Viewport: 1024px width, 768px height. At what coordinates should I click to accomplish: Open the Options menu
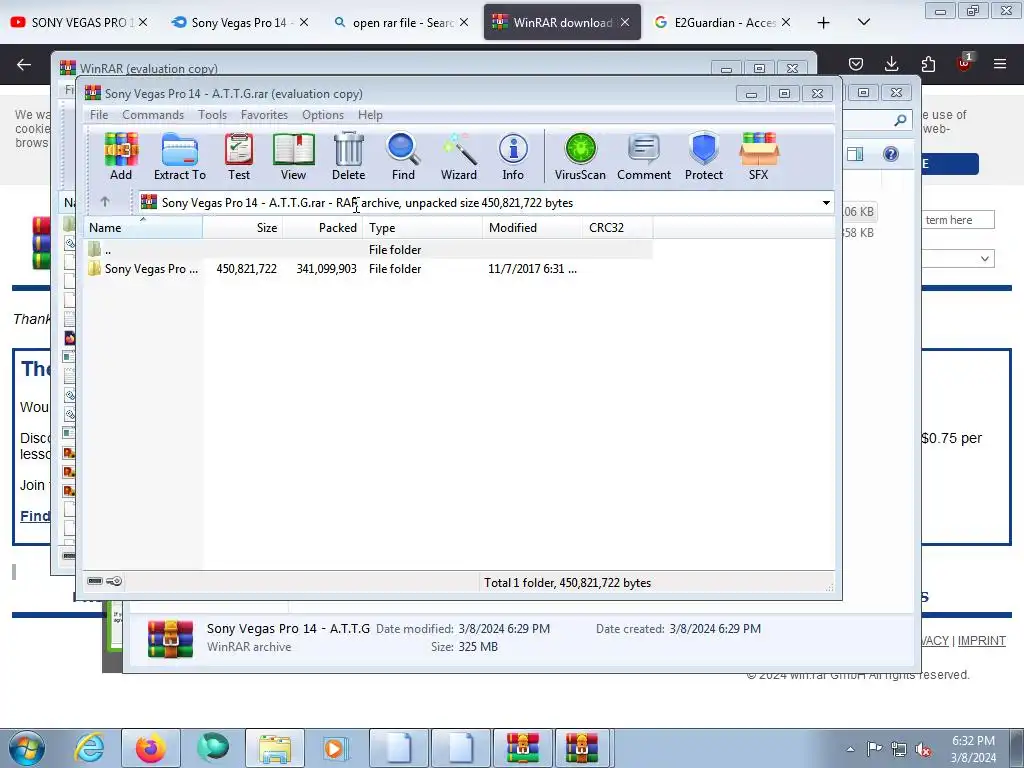tap(323, 114)
